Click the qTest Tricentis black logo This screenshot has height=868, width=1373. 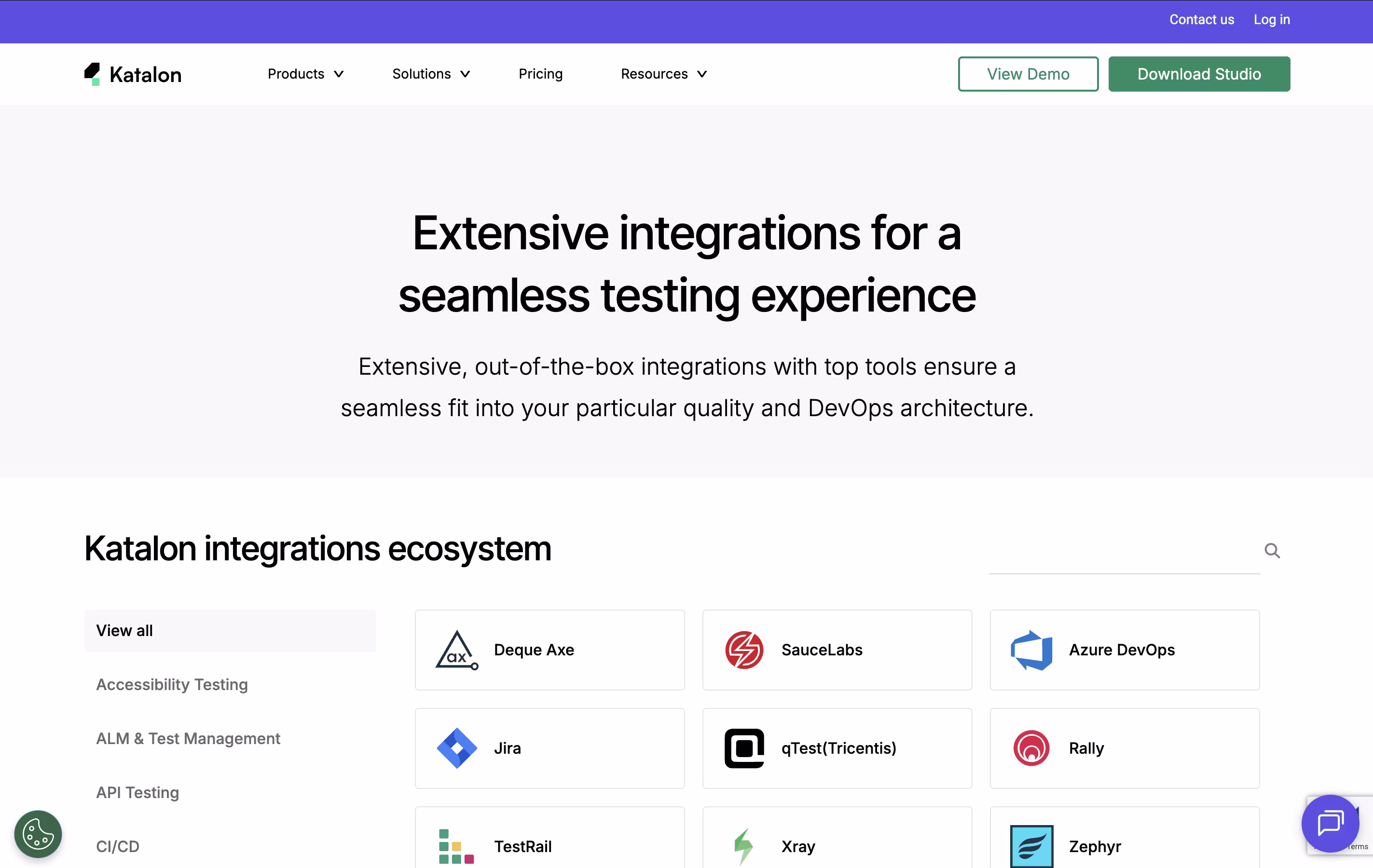click(x=743, y=748)
